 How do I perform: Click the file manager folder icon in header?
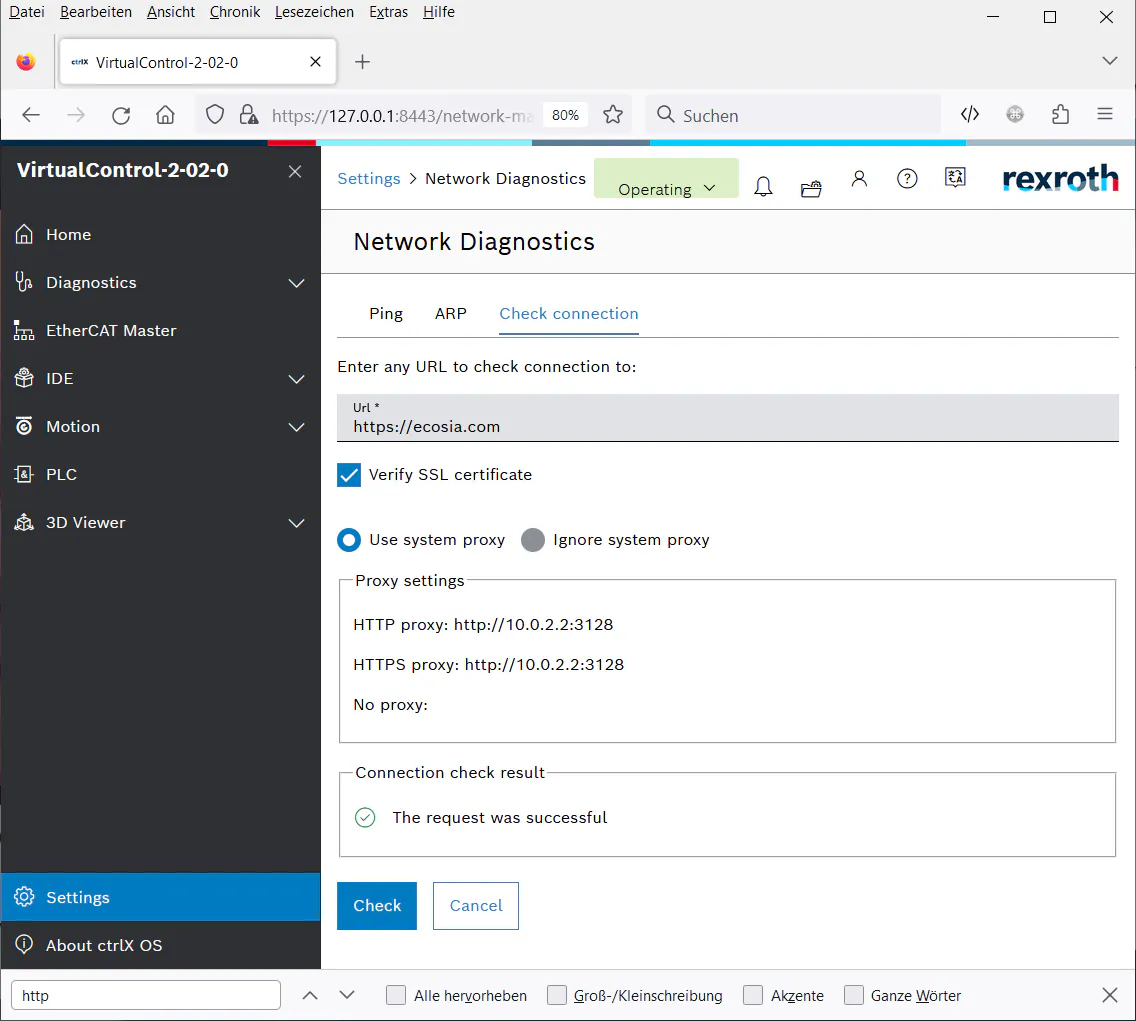[x=811, y=188]
